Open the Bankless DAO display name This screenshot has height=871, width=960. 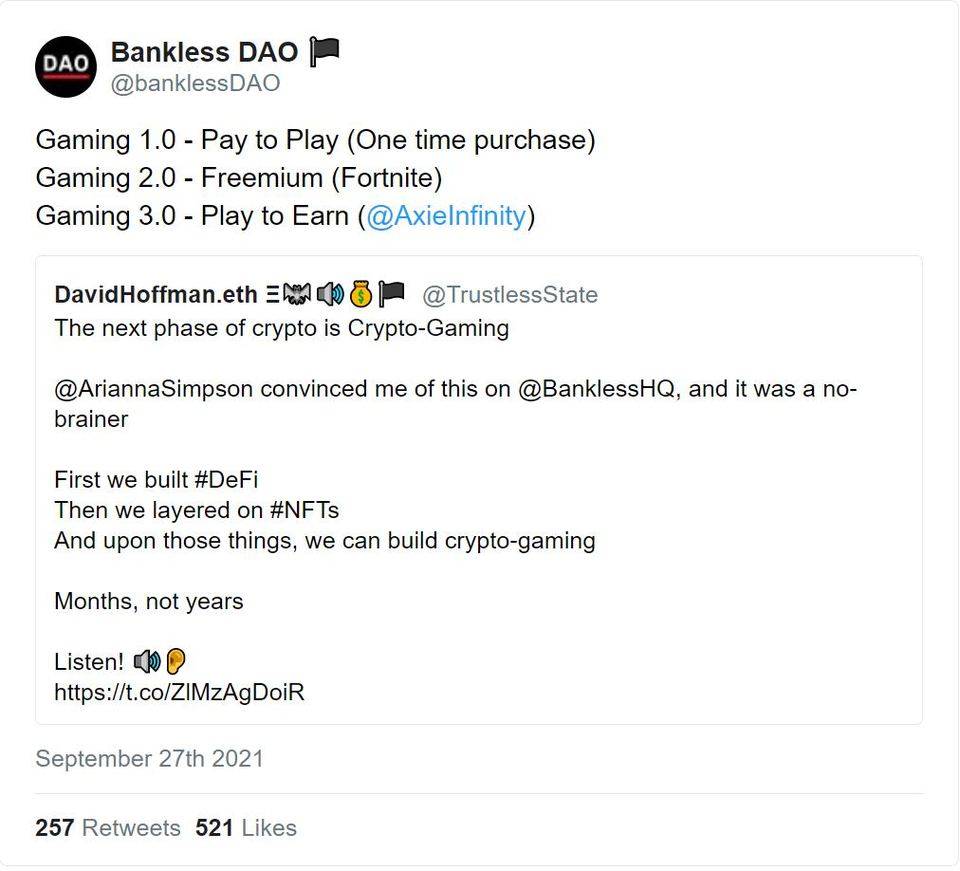click(204, 52)
